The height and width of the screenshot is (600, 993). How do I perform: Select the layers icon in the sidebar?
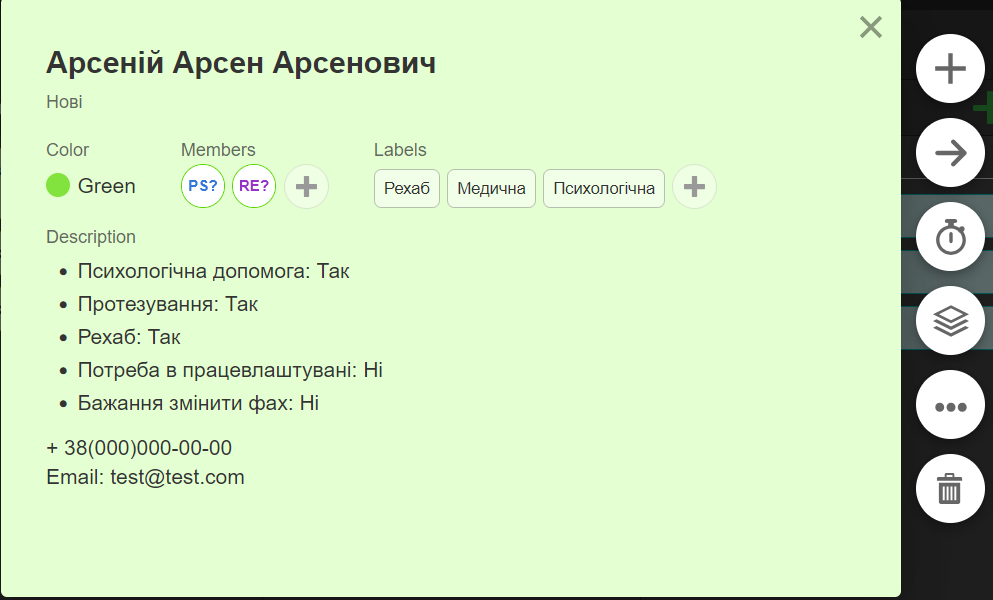[950, 321]
